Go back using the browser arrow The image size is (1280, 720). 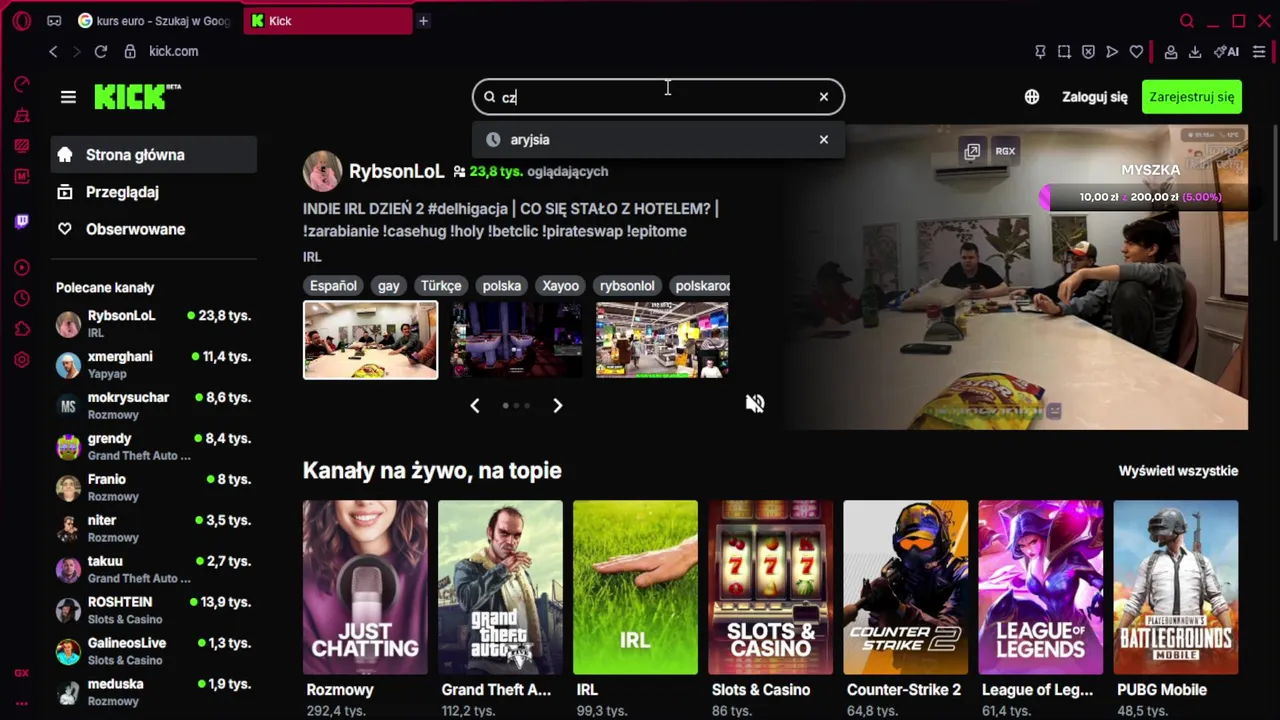click(54, 51)
